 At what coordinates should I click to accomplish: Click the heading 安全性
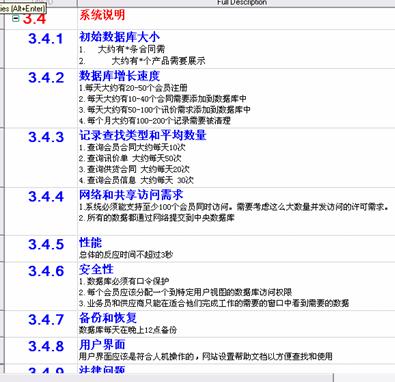(96, 269)
